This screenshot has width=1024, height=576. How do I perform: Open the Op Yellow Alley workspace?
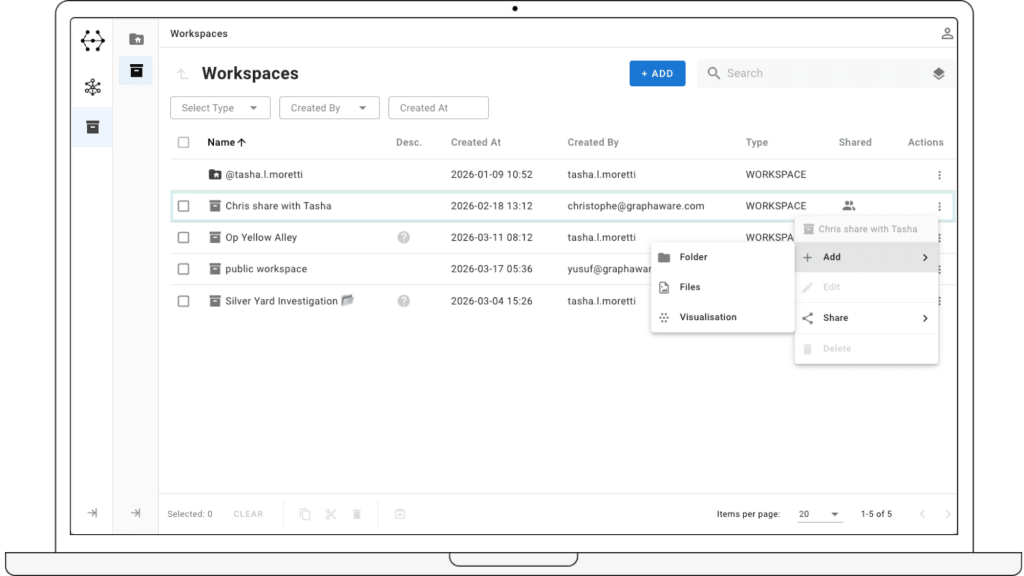[x=261, y=238]
